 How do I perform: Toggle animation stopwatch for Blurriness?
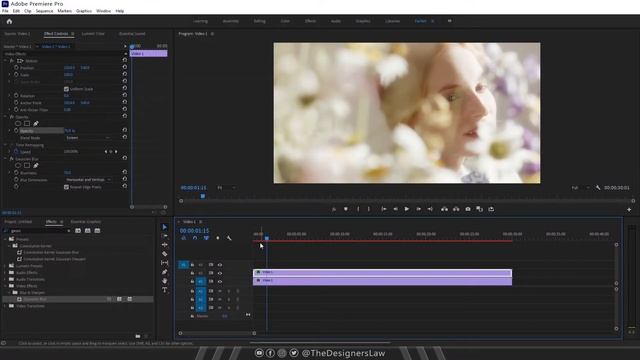[16, 173]
